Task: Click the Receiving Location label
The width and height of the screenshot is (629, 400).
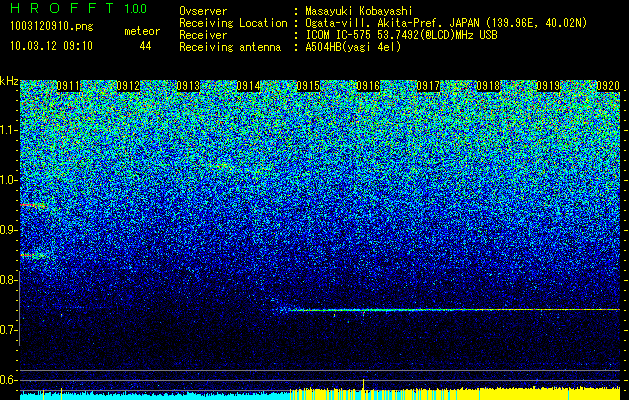Action: [x=233, y=23]
